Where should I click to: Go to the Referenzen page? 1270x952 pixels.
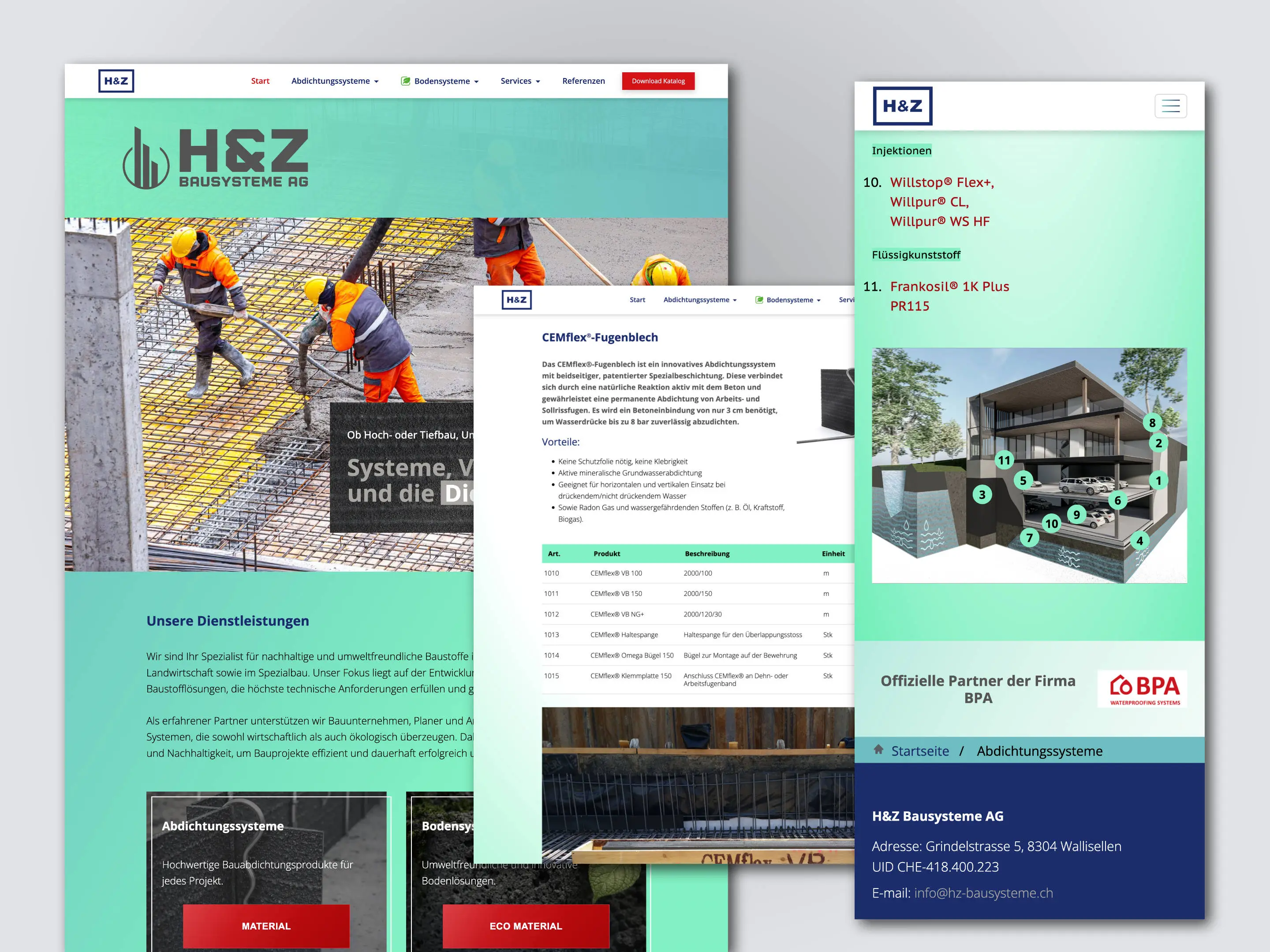pos(583,81)
